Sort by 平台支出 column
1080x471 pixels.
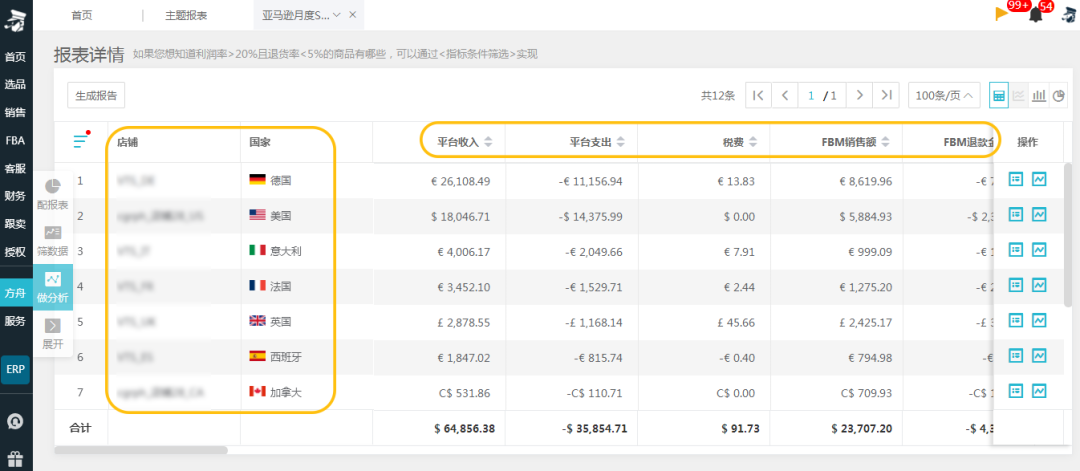[x=621, y=143]
